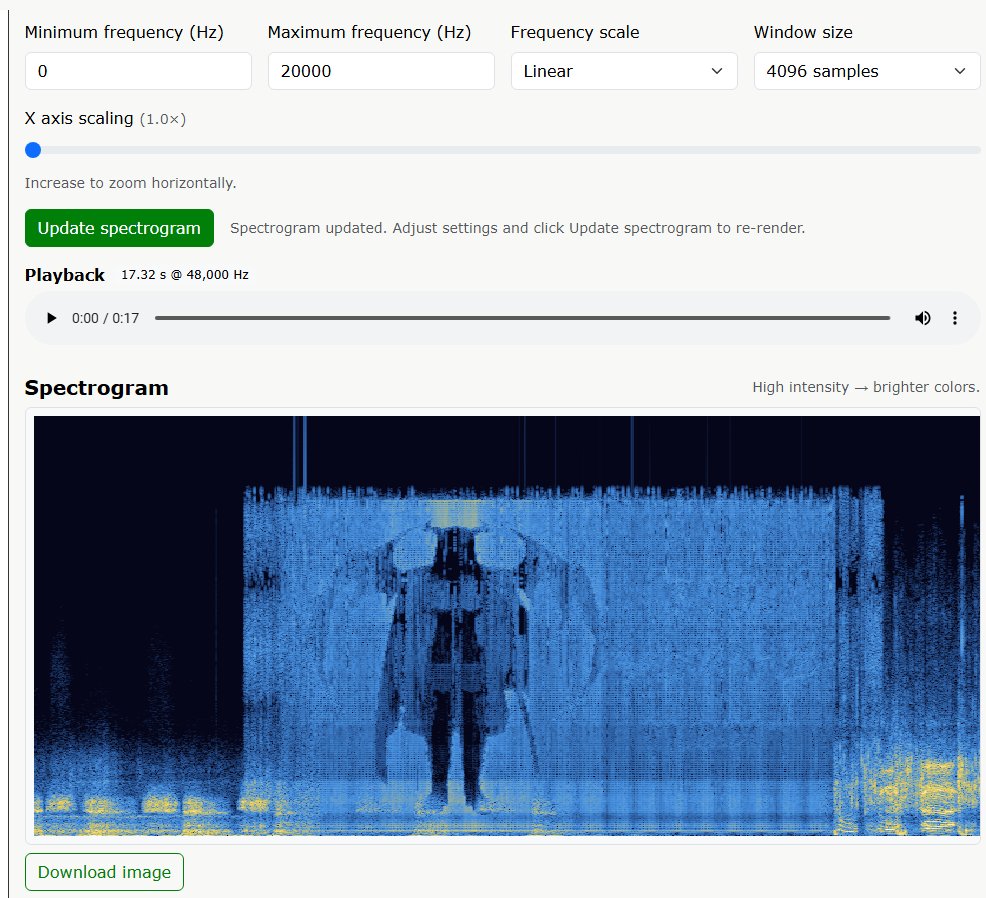Screen dimensions: 986x898
Task: Click the 'Minimum frequency (Hz)' label
Action: [x=124, y=32]
